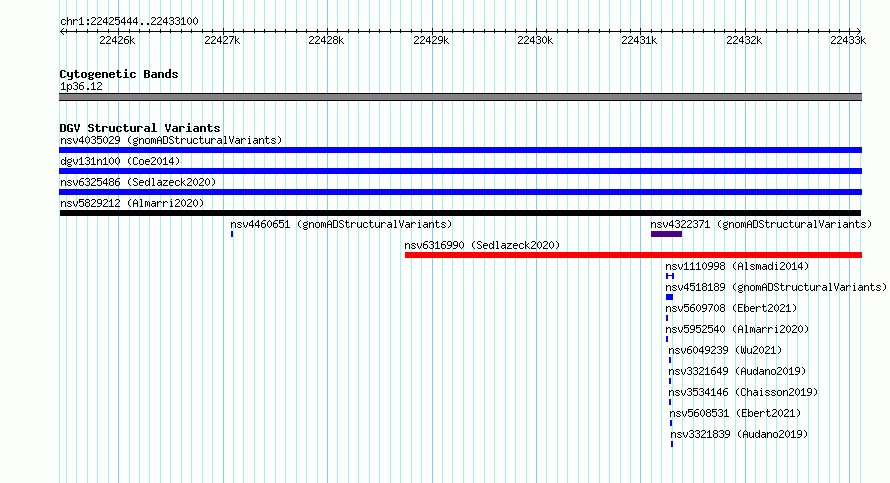Open nsv5608531 (Ebert2021) label
Viewport: 890px width, 483px height.
735,413
